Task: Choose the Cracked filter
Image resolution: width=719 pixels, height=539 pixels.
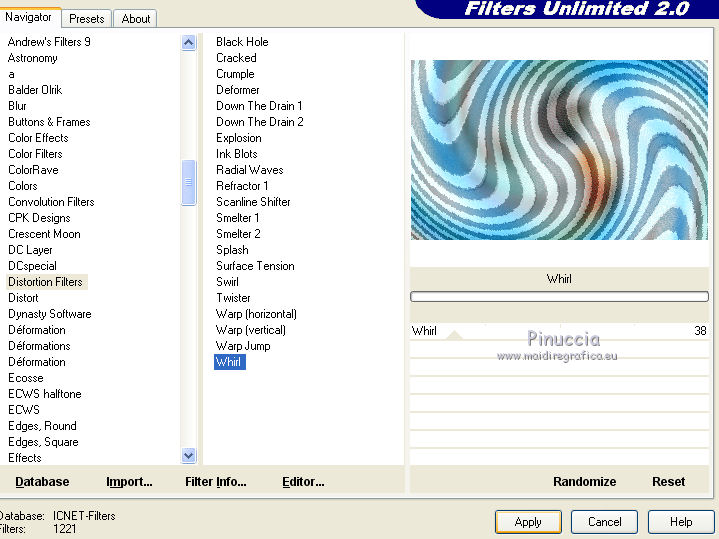Action: tap(236, 58)
